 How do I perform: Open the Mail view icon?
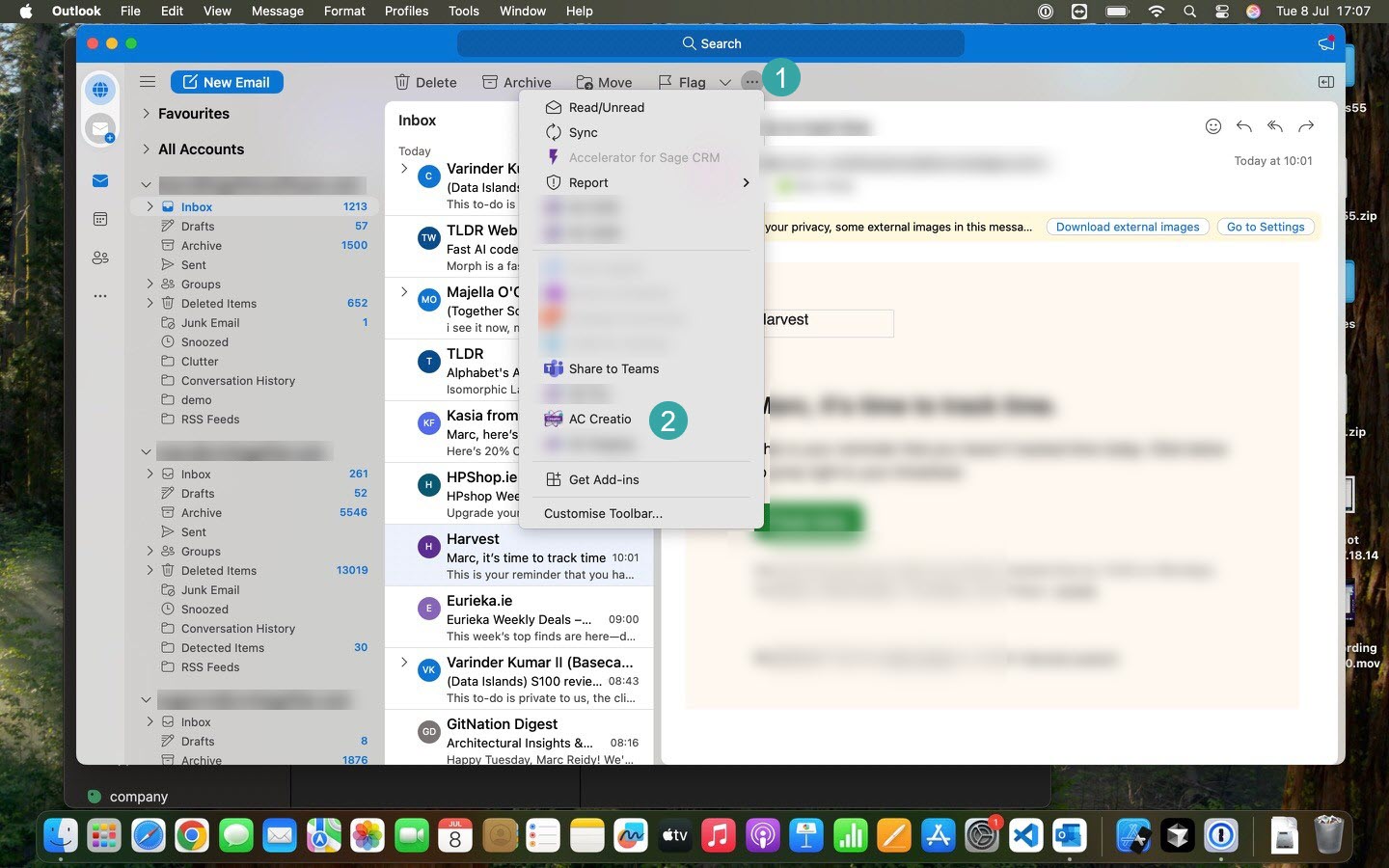coord(100,181)
